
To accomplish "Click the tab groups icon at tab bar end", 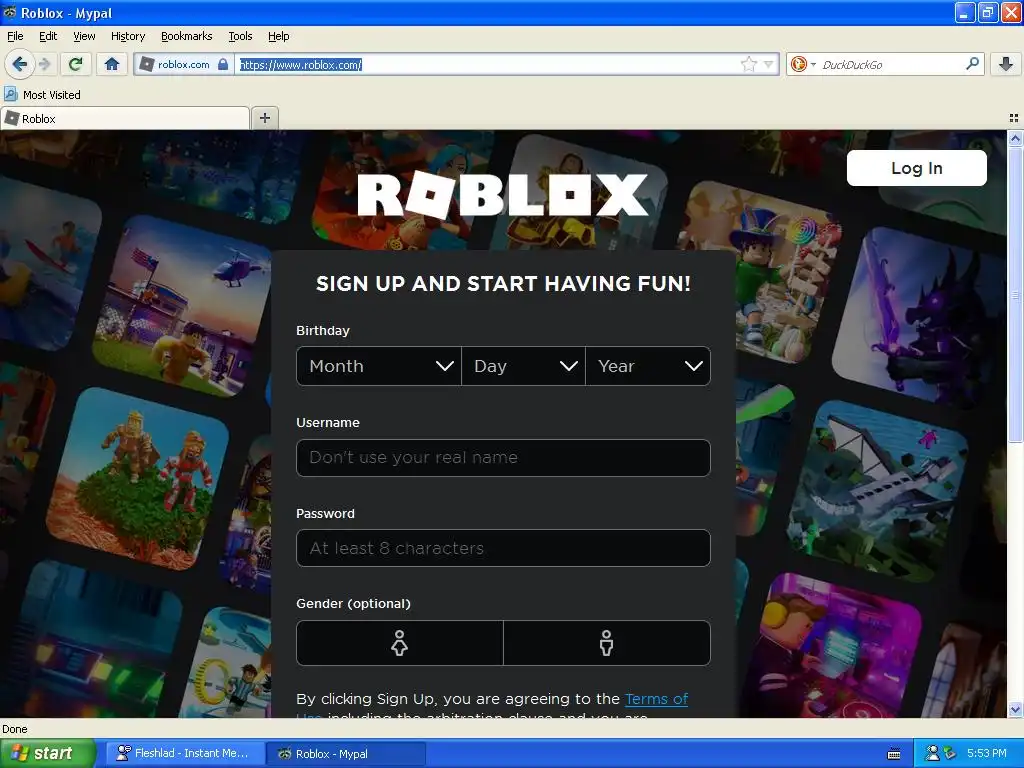I will (x=1014, y=118).
